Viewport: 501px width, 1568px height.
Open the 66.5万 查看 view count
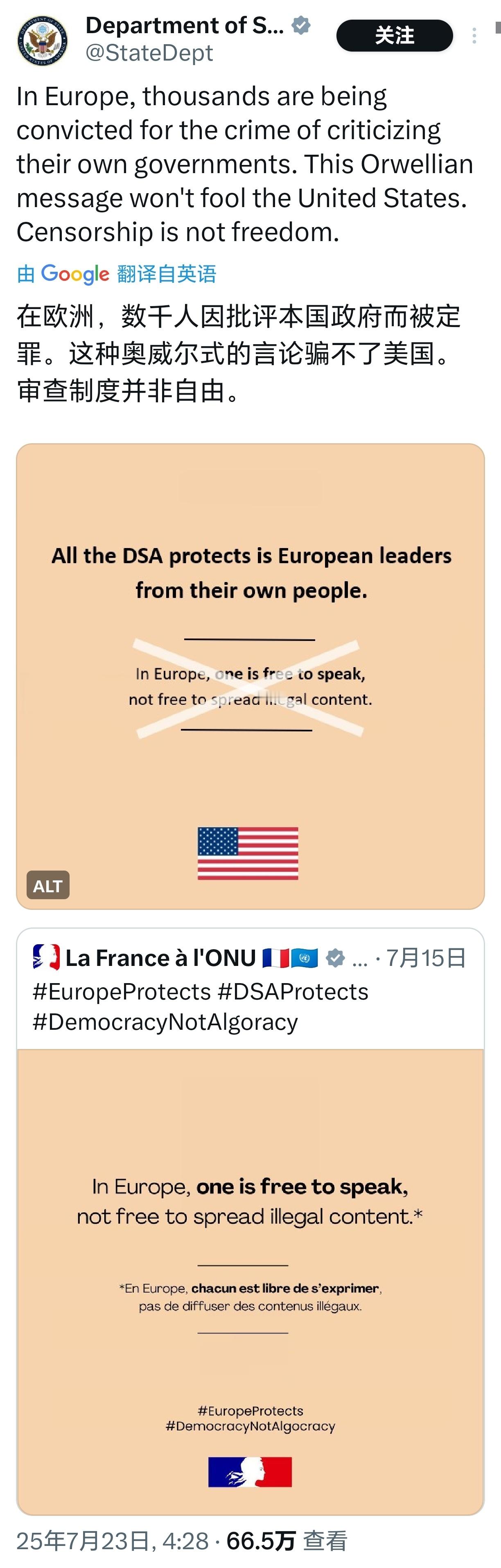click(x=287, y=1541)
